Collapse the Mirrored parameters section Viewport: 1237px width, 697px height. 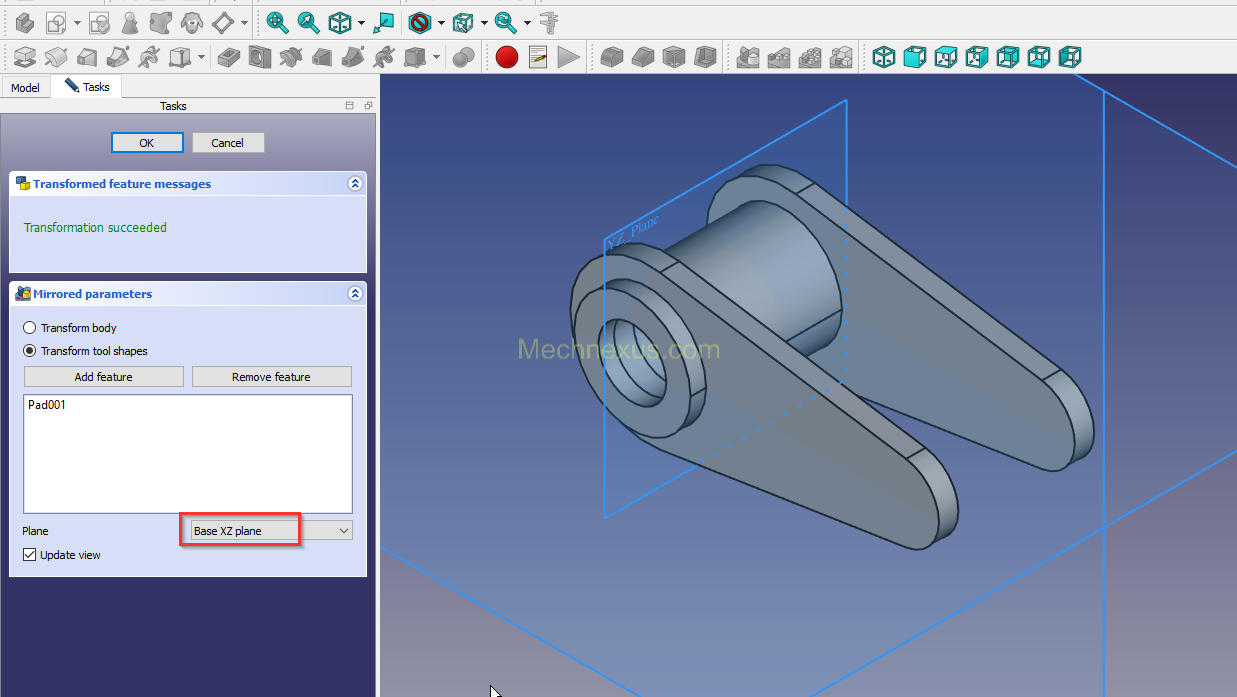click(354, 294)
